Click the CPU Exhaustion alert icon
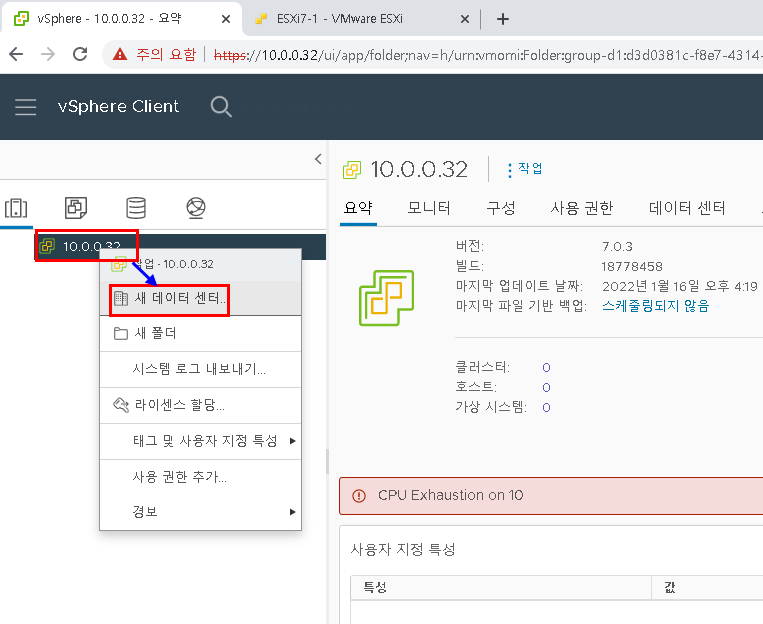763x624 pixels. point(359,496)
